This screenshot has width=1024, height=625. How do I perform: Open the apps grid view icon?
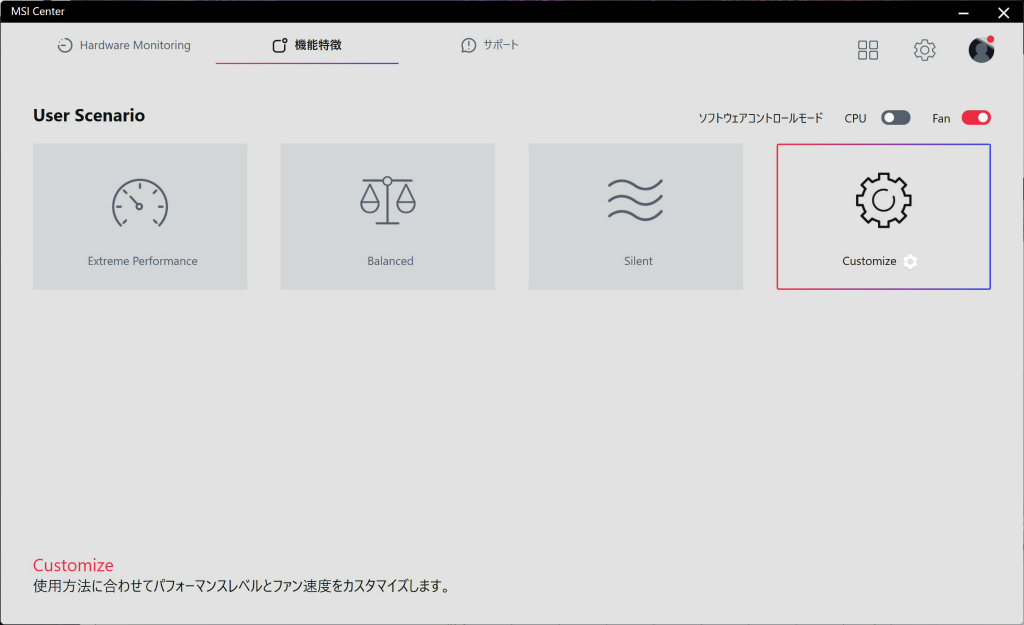(868, 50)
